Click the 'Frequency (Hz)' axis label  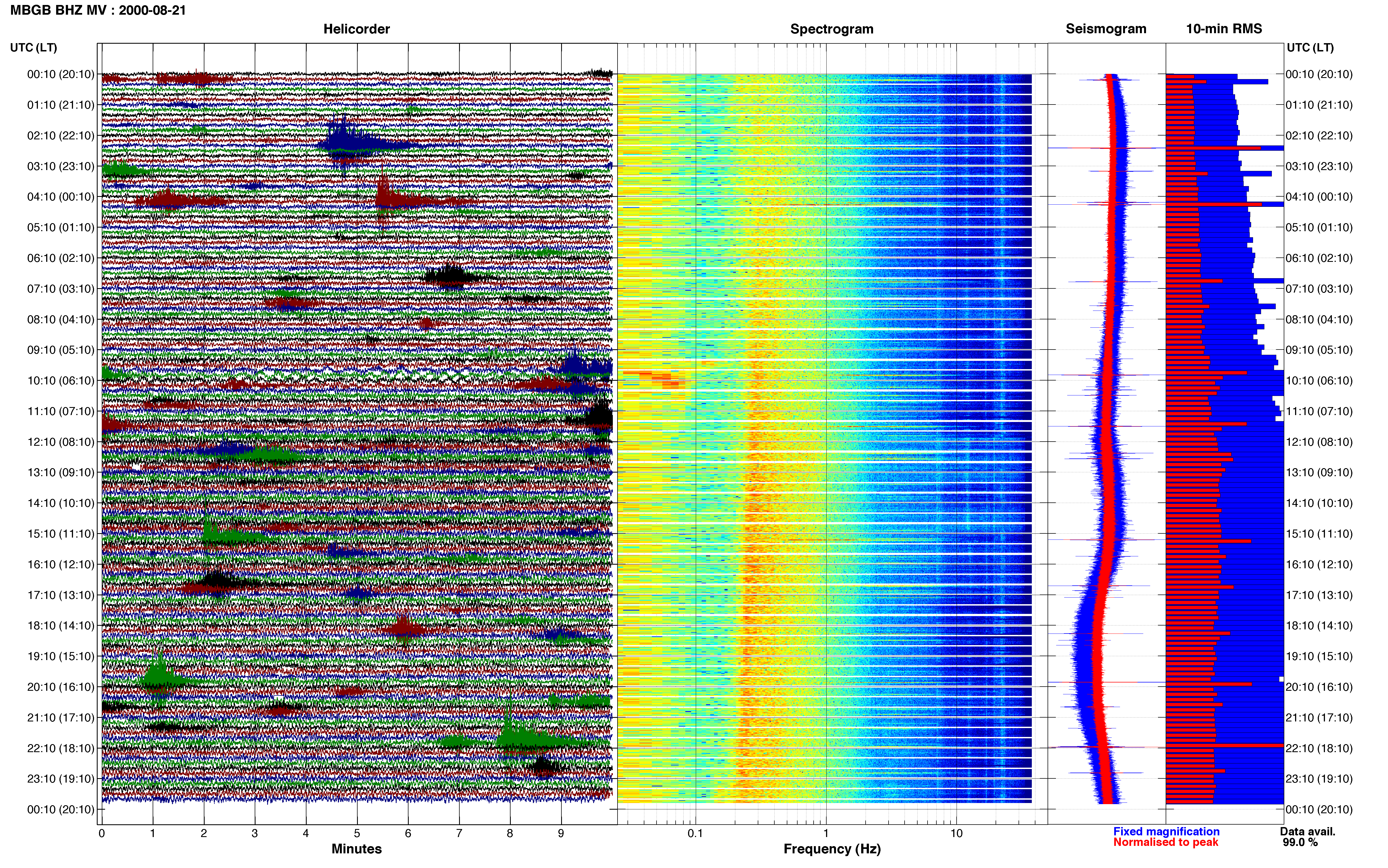(832, 849)
